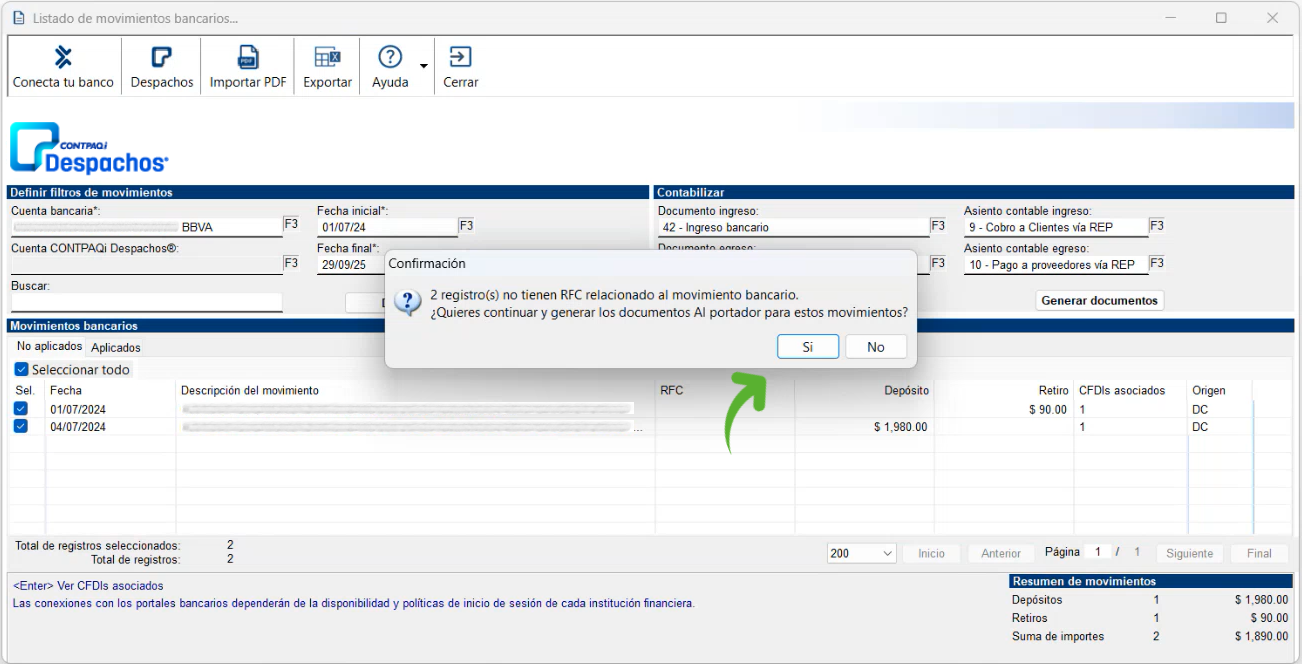Confirm with the Si button
Viewport: 1302px width, 664px height.
click(807, 346)
